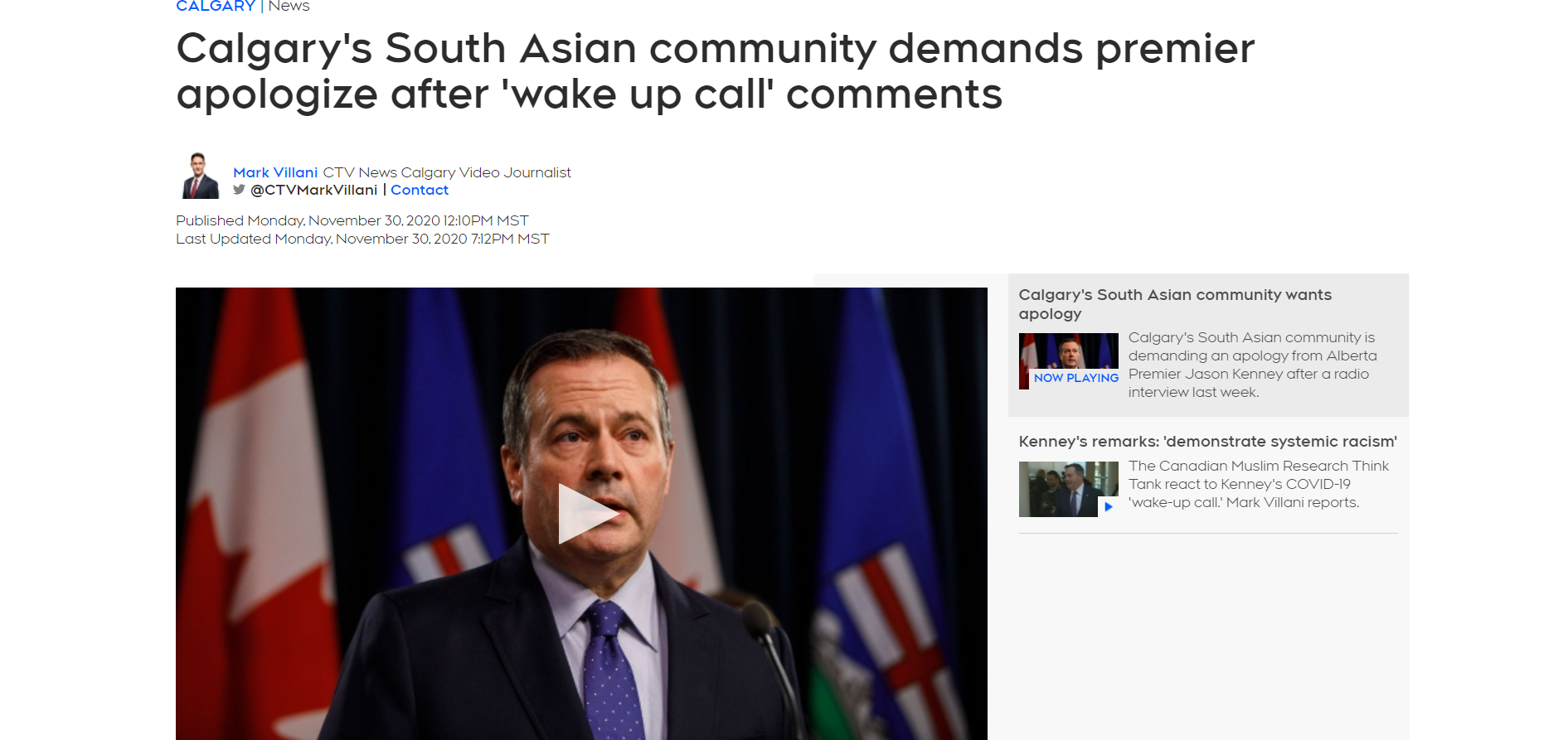The image size is (1568, 740).
Task: Click the Twitter bird icon beside @CTVMarkVillani
Action: coord(239,190)
